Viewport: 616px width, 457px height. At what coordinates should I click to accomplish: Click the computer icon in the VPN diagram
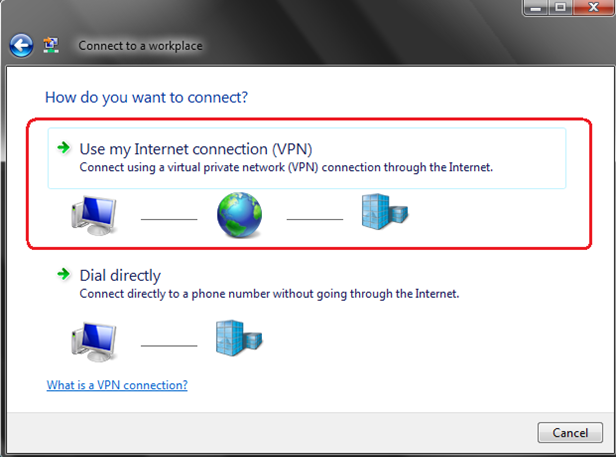(x=95, y=214)
